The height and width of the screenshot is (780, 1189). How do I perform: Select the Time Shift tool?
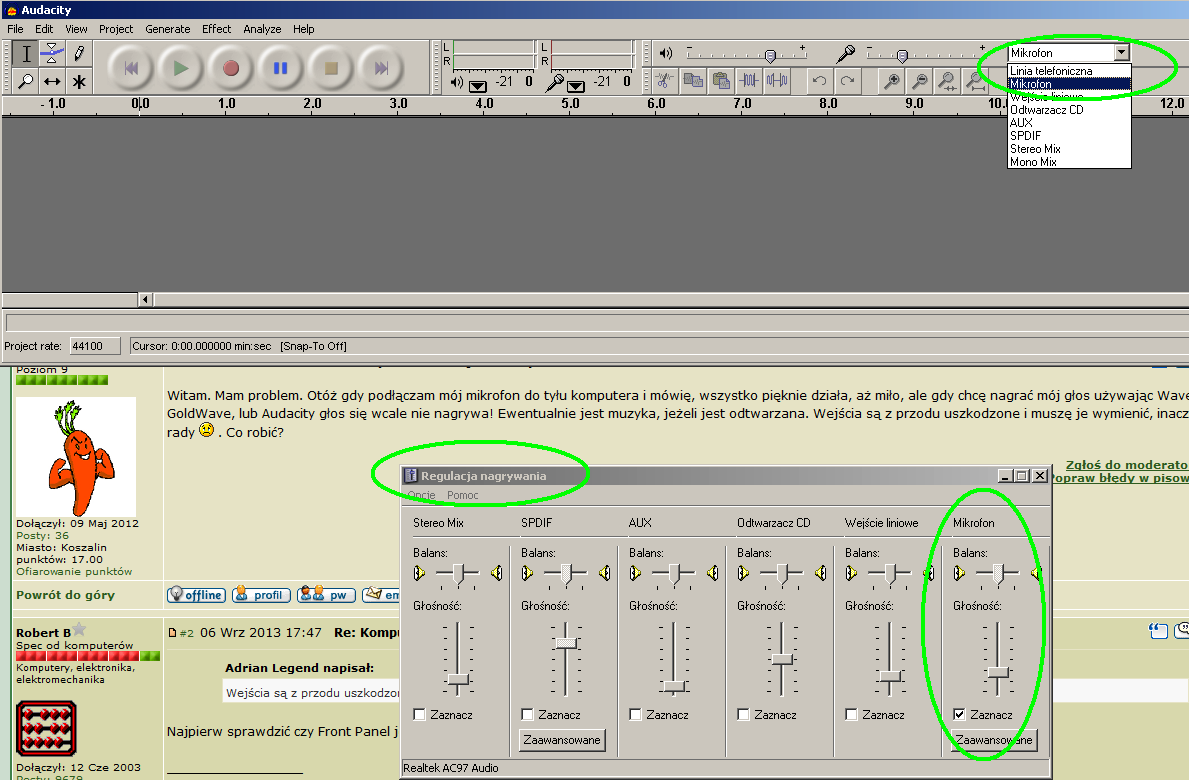coord(52,81)
